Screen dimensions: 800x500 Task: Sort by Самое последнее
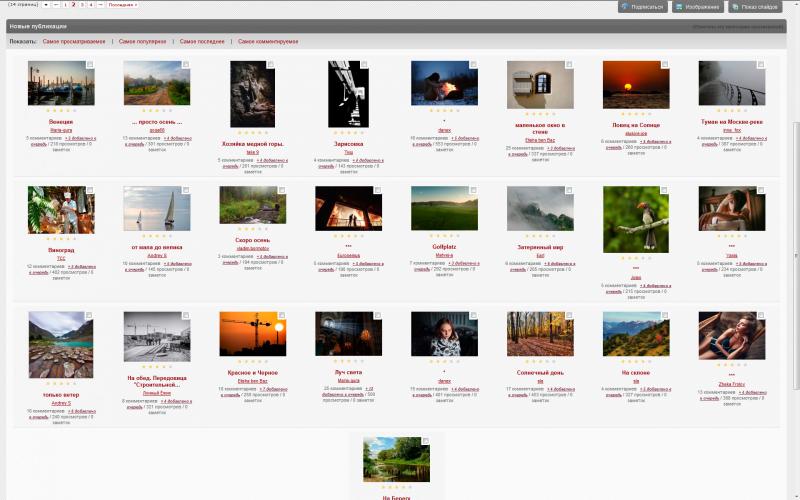coord(202,41)
